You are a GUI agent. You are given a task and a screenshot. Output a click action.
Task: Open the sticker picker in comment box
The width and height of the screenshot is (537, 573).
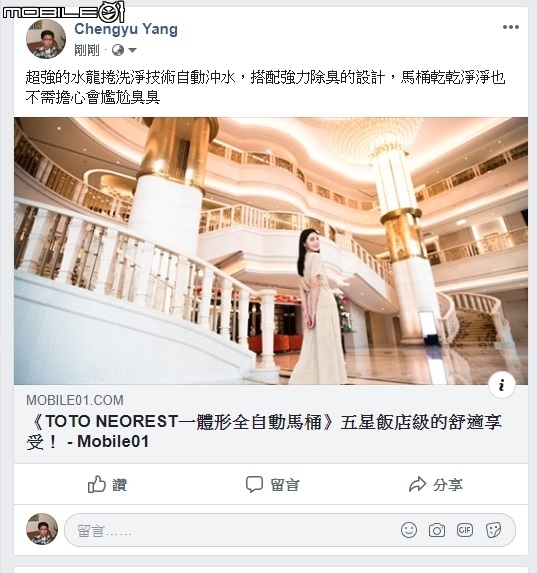pos(493,530)
